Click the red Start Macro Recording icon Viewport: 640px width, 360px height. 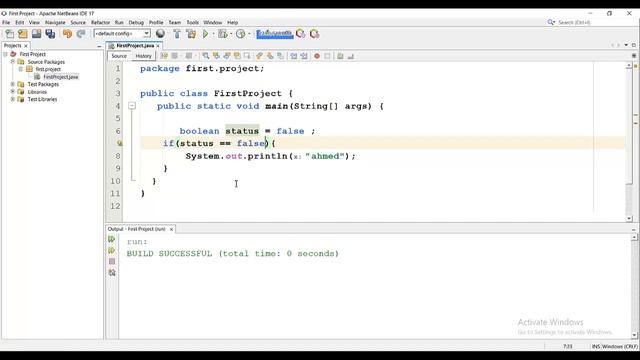click(317, 56)
